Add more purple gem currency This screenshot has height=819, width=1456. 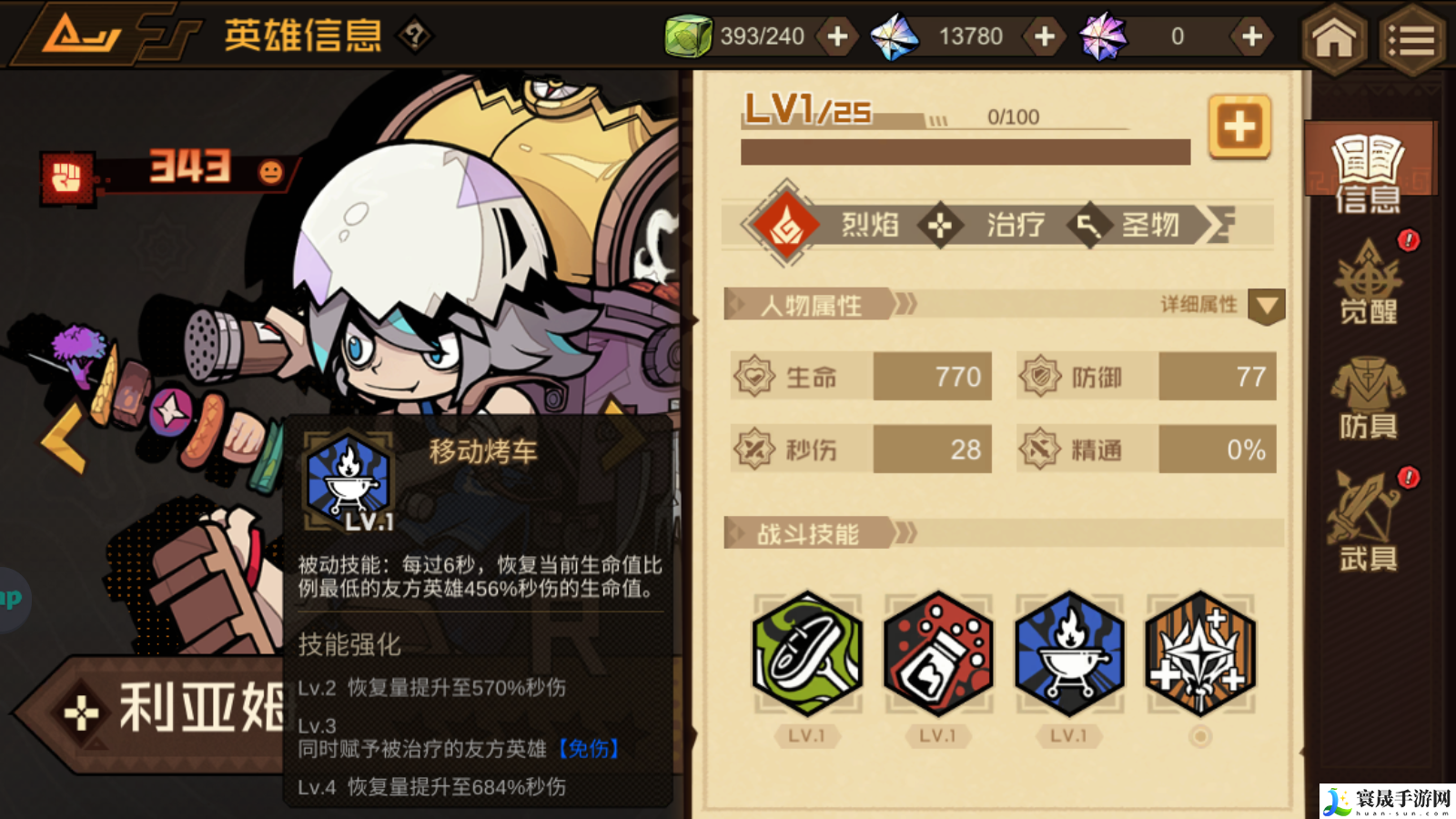[x=1252, y=36]
